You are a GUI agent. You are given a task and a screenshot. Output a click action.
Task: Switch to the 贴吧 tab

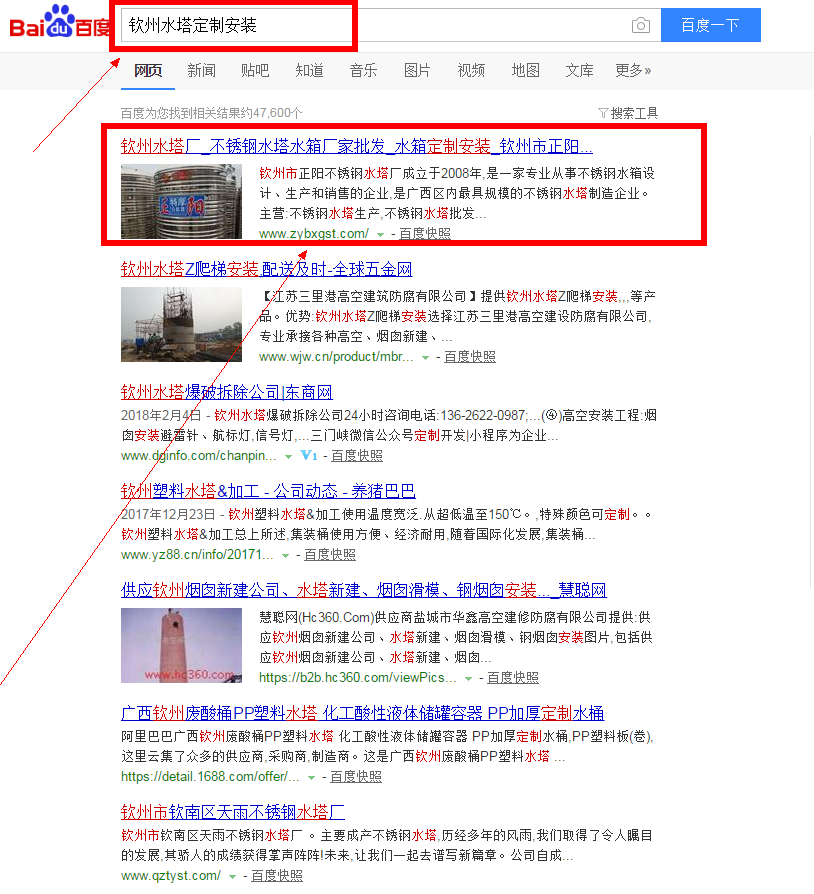[255, 71]
